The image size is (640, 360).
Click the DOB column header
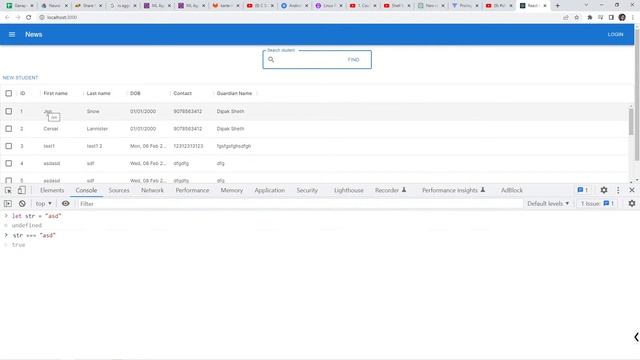[x=135, y=93]
